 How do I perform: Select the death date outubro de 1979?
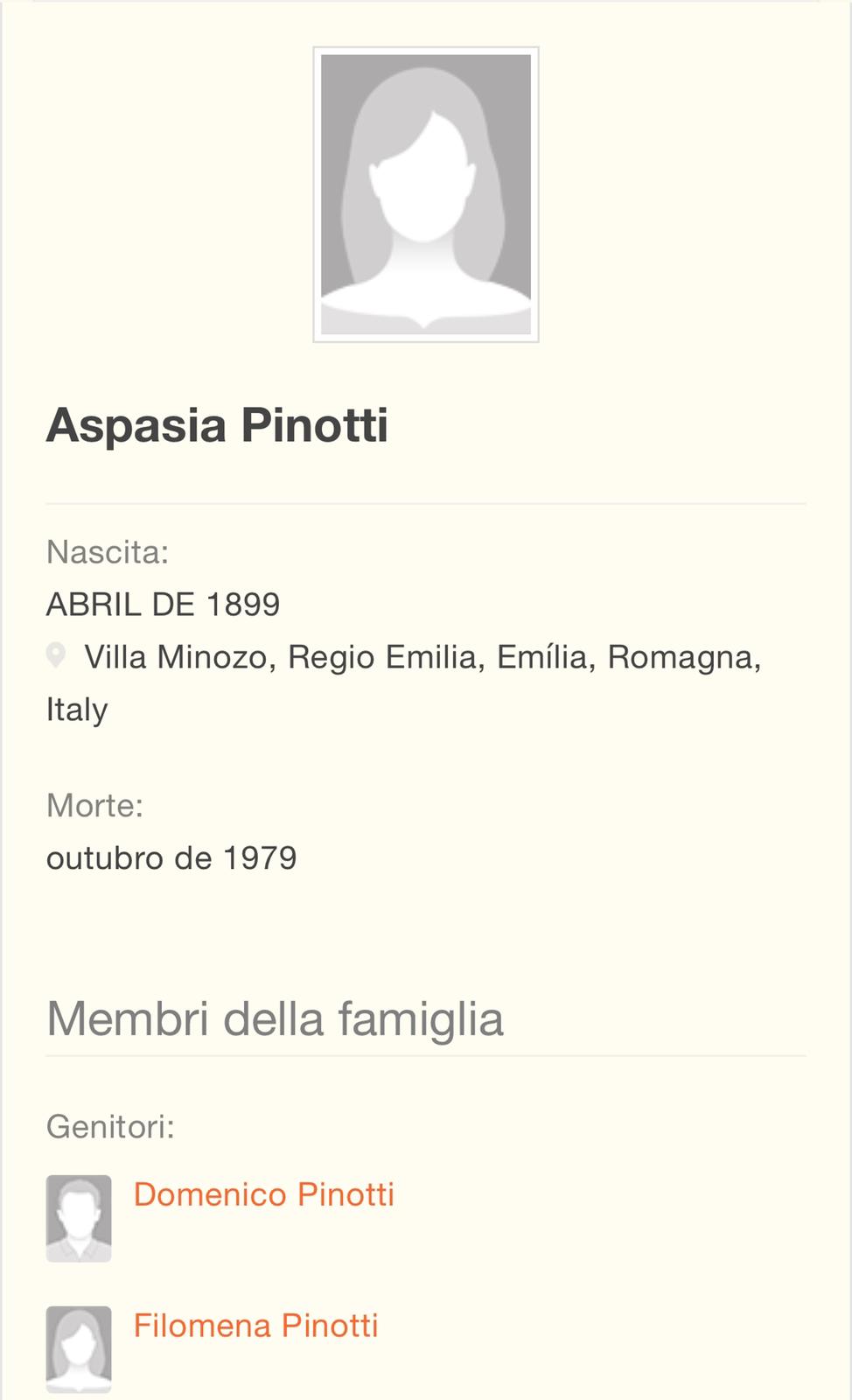coord(171,858)
